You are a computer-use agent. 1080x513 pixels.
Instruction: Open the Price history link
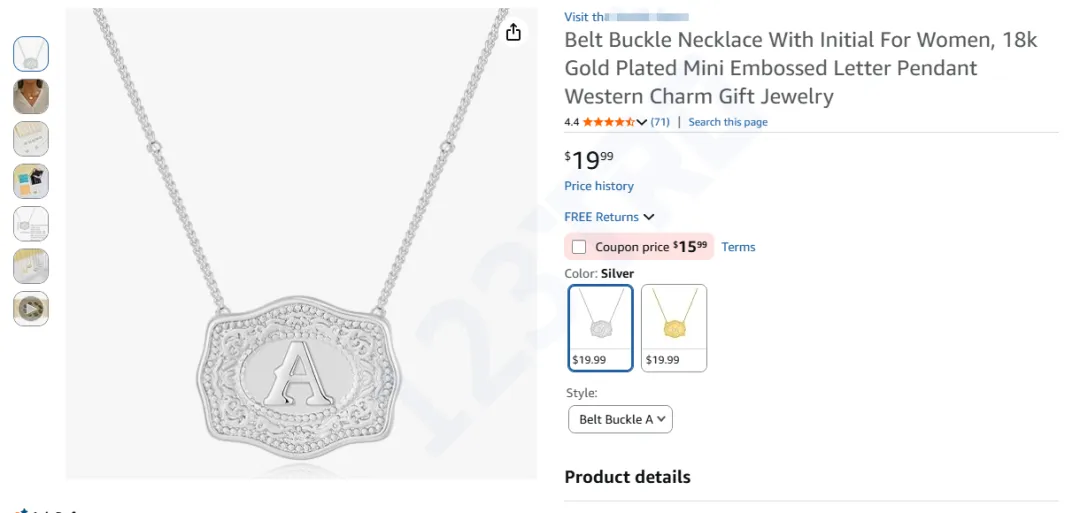point(599,186)
